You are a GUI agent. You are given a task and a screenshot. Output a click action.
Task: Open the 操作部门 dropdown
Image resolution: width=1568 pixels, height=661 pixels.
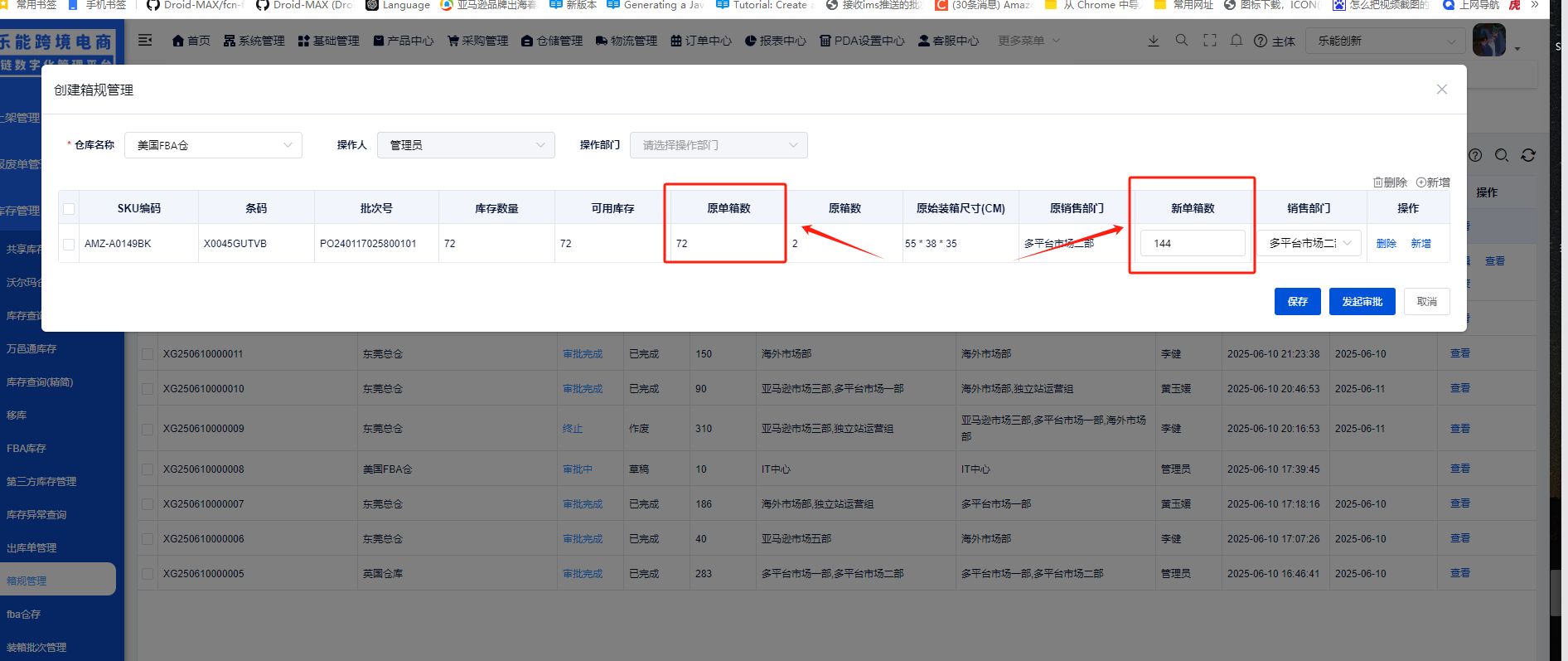[719, 145]
